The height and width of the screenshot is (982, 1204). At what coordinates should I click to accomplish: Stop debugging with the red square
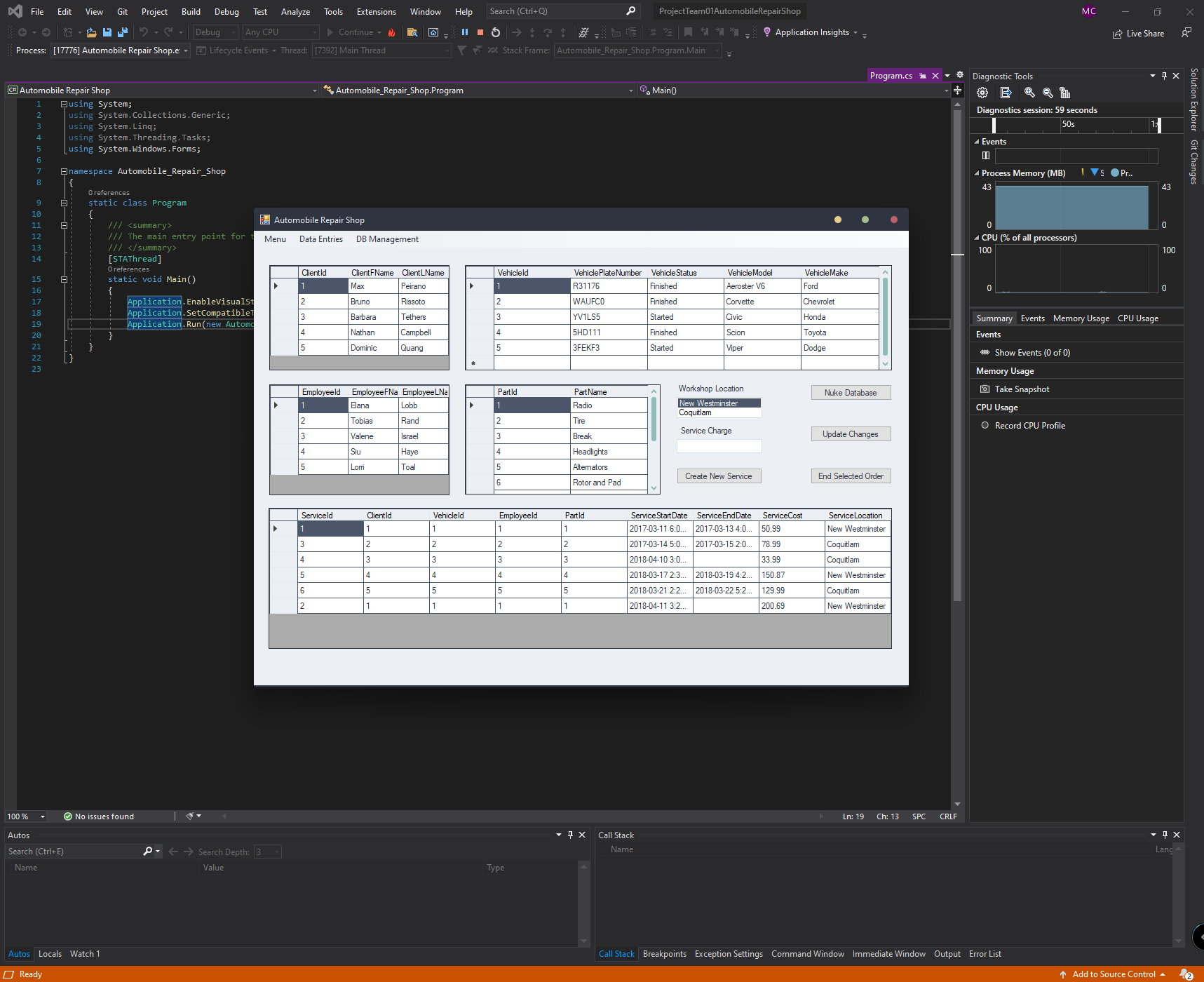pyautogui.click(x=480, y=32)
